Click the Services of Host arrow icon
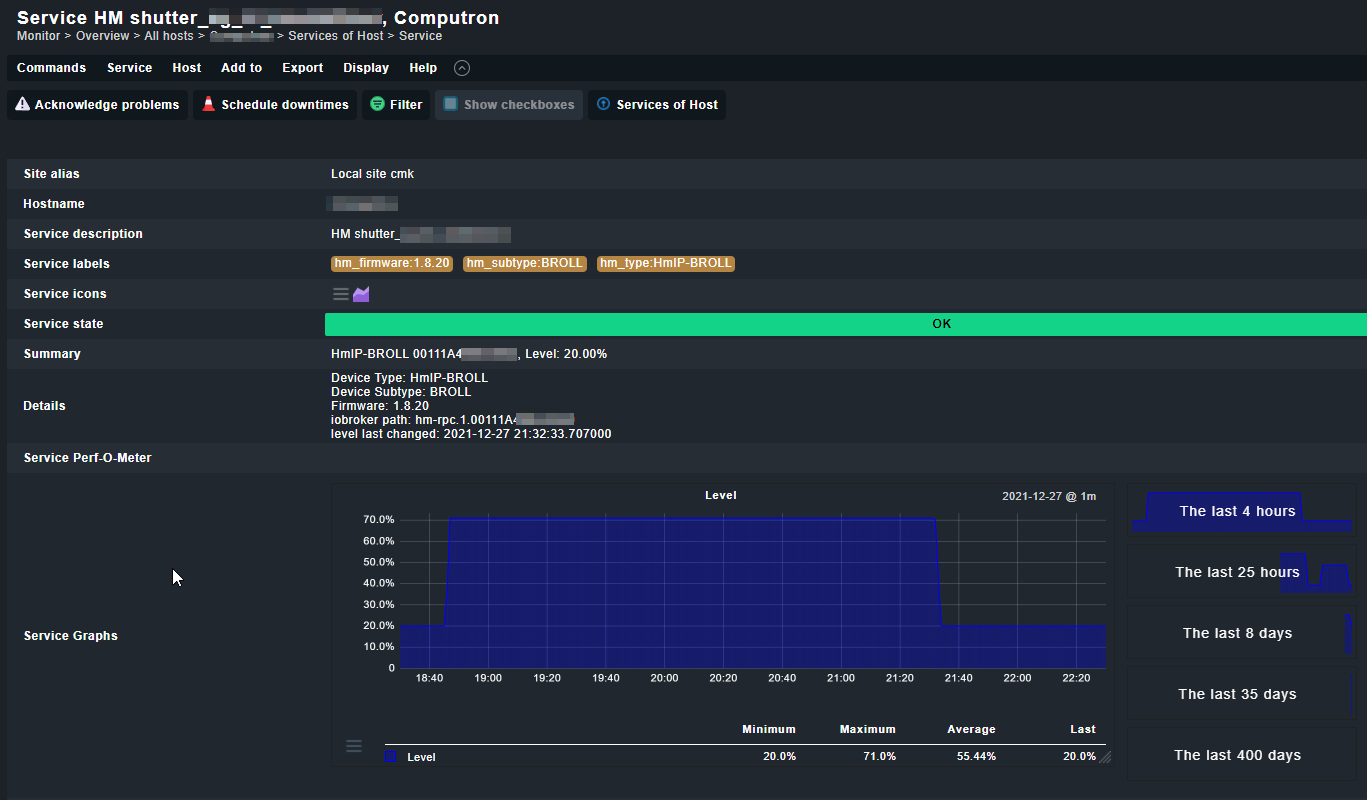1367x800 pixels. pos(603,104)
